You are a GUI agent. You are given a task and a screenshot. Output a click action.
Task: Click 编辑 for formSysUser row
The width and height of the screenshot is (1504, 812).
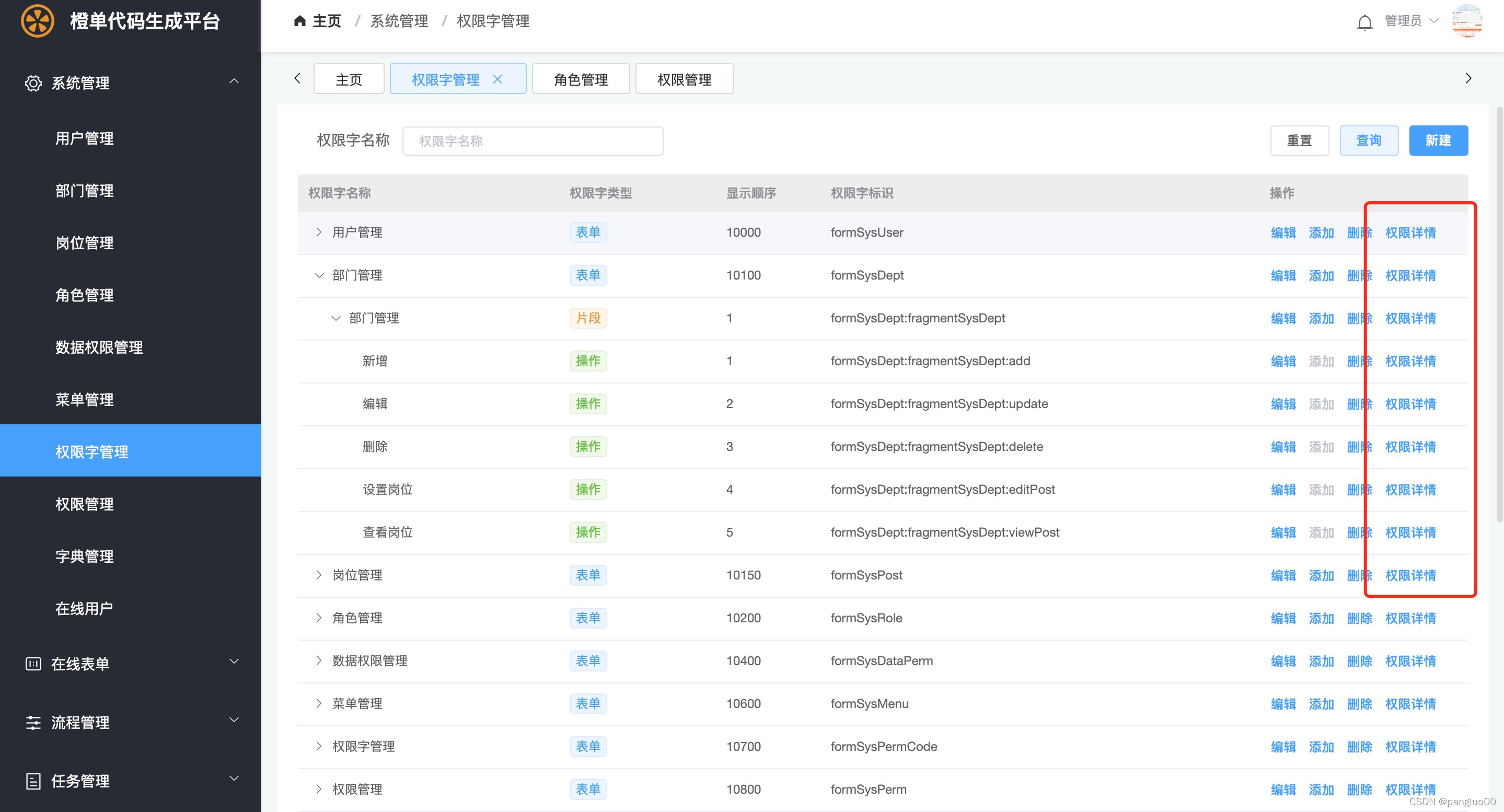(x=1283, y=233)
